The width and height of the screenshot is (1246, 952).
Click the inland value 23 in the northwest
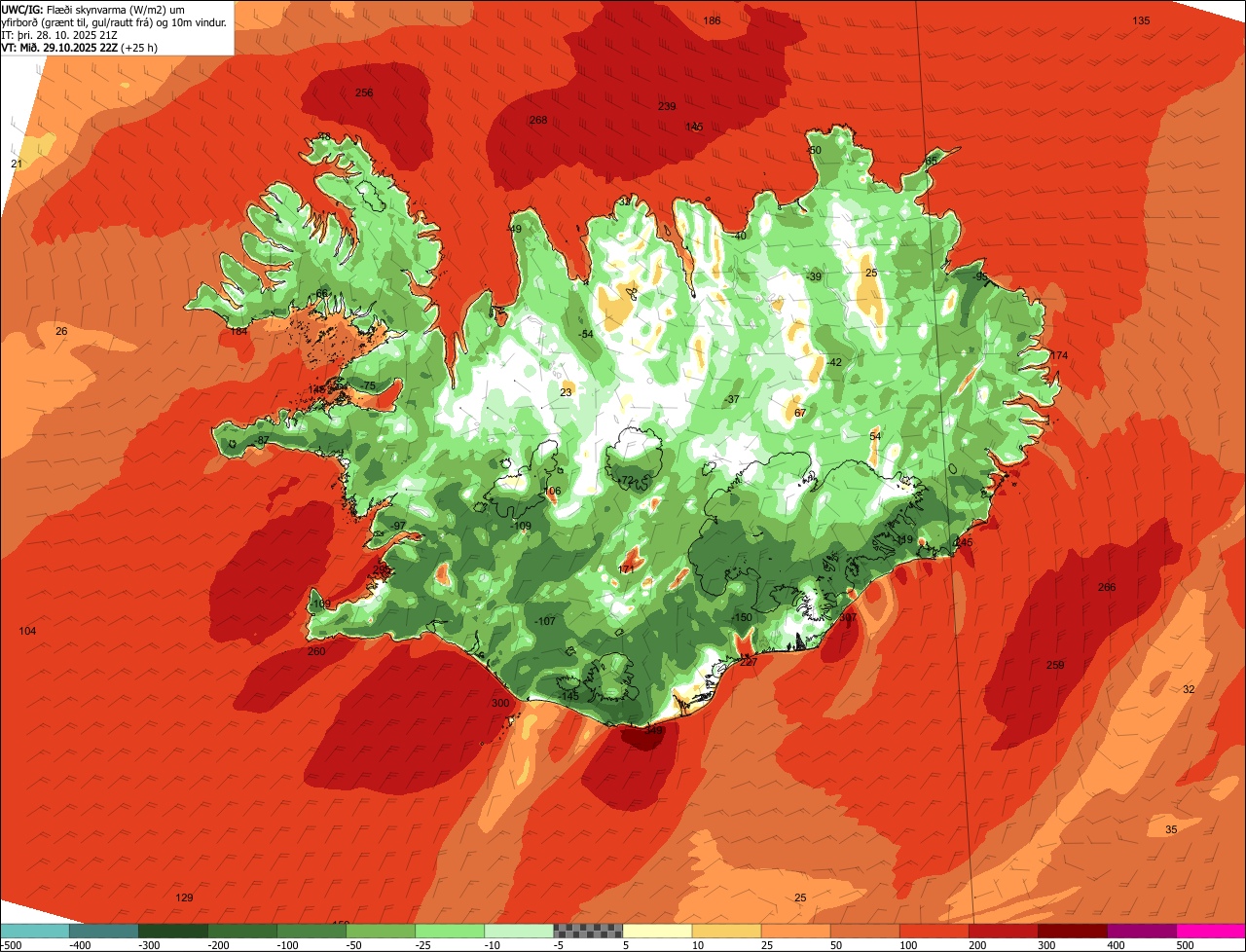click(567, 393)
